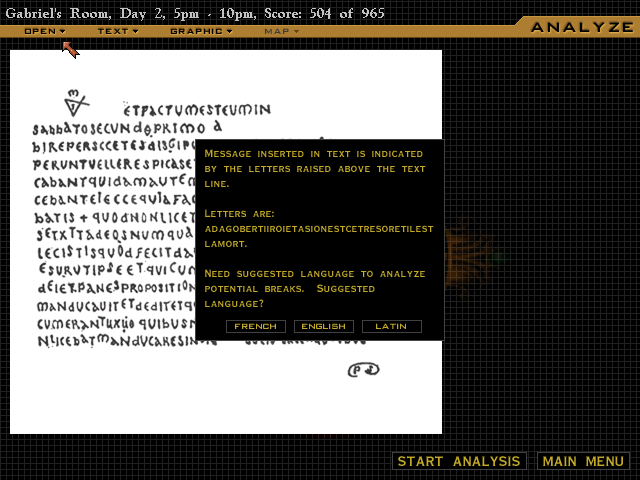Open the GRAPHIC dropdown menu
The width and height of the screenshot is (640, 480).
pos(201,31)
